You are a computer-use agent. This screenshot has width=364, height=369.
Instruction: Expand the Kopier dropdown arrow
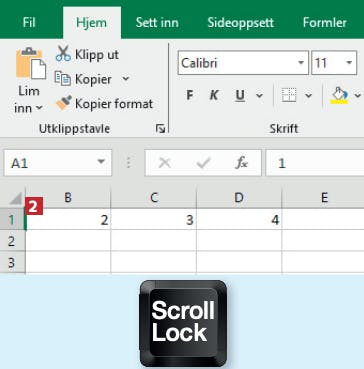pos(126,79)
